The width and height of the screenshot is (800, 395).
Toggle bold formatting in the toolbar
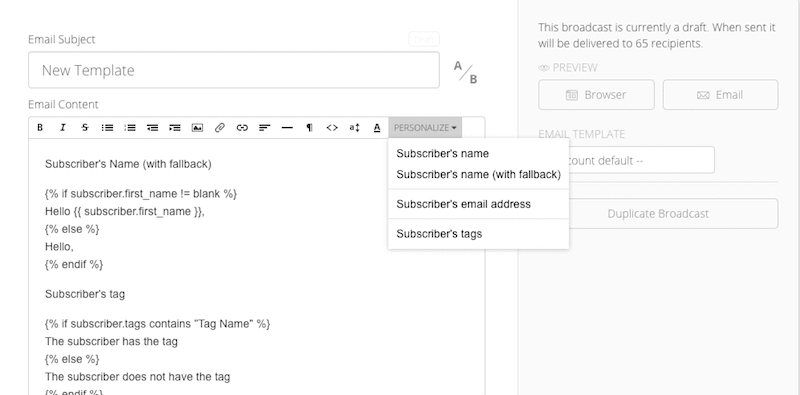tap(40, 128)
